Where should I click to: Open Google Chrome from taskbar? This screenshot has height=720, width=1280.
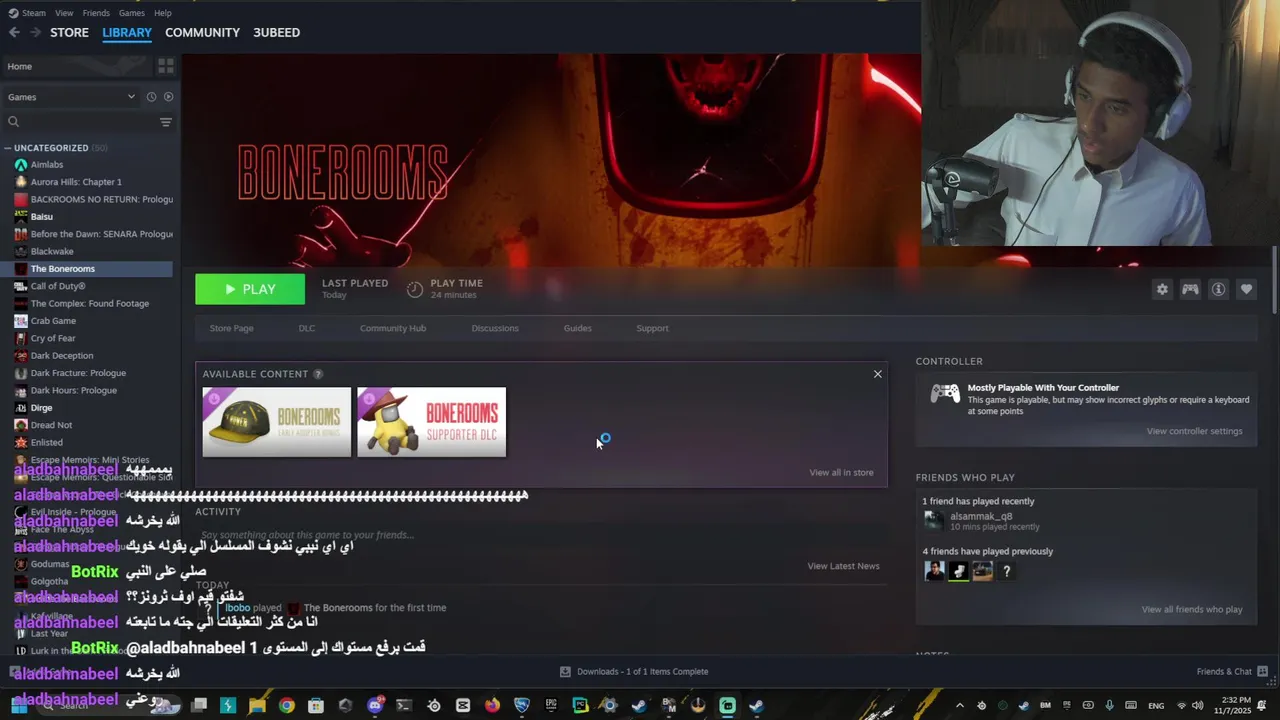coord(287,705)
